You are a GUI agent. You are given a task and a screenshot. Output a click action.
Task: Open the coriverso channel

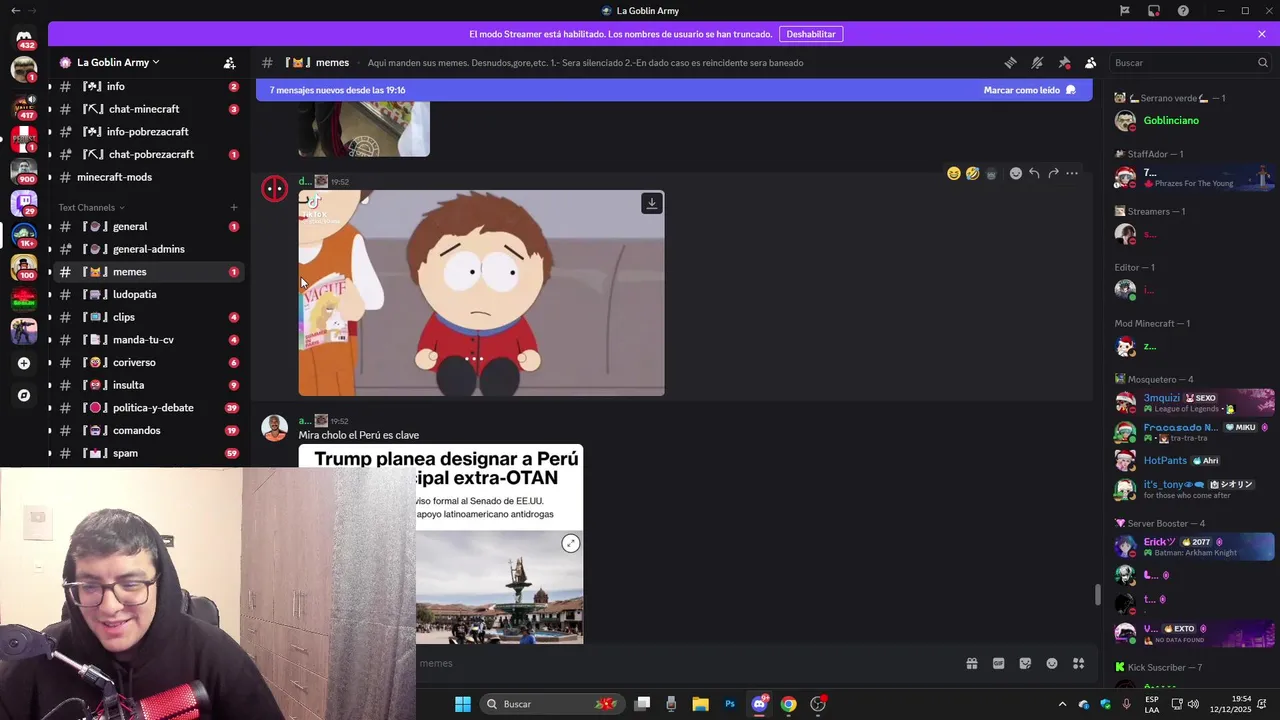point(147,363)
